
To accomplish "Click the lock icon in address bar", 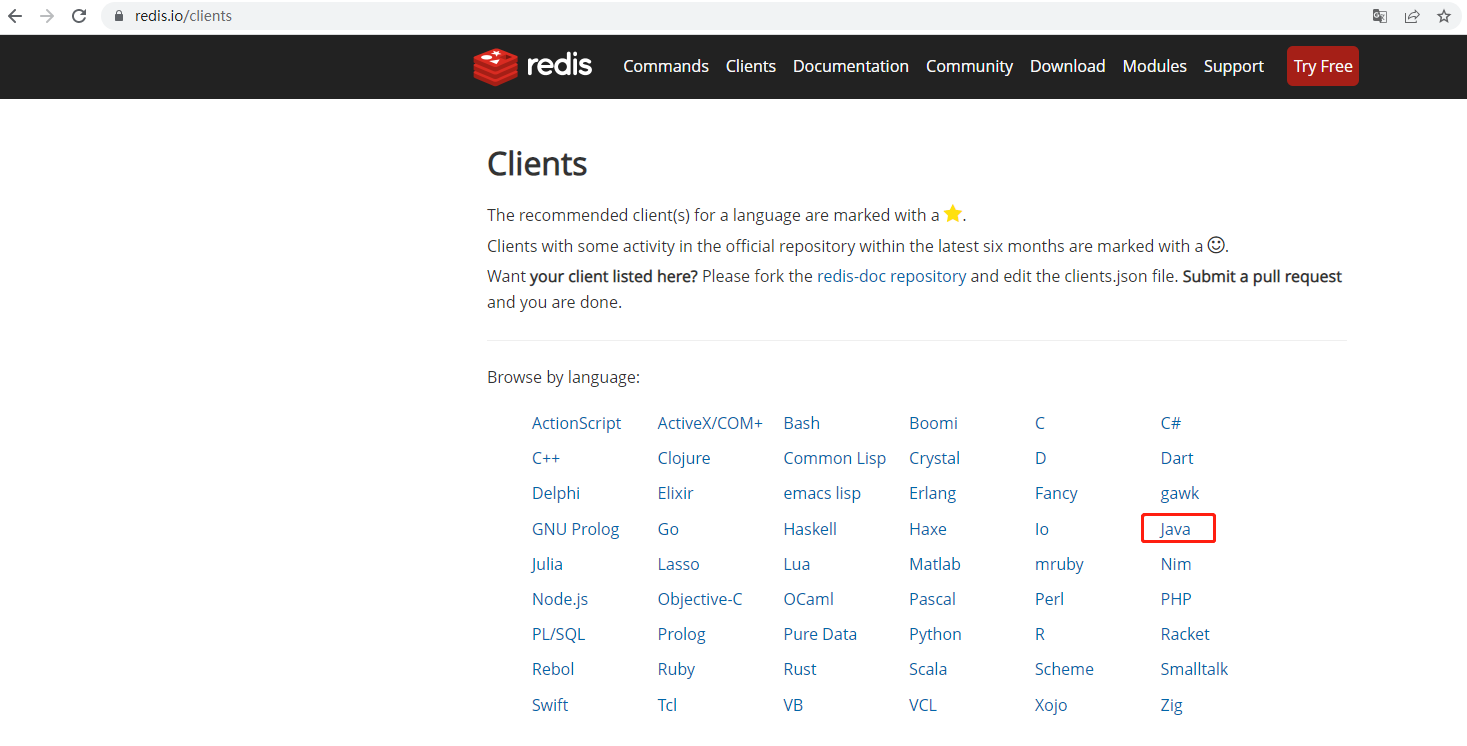I will [119, 16].
